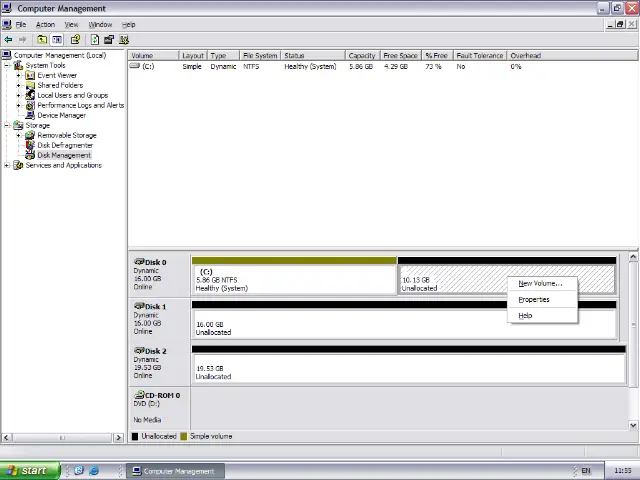The image size is (640, 480).
Task: Select Disk Defragmenter in the Storage tree
Action: click(65, 145)
